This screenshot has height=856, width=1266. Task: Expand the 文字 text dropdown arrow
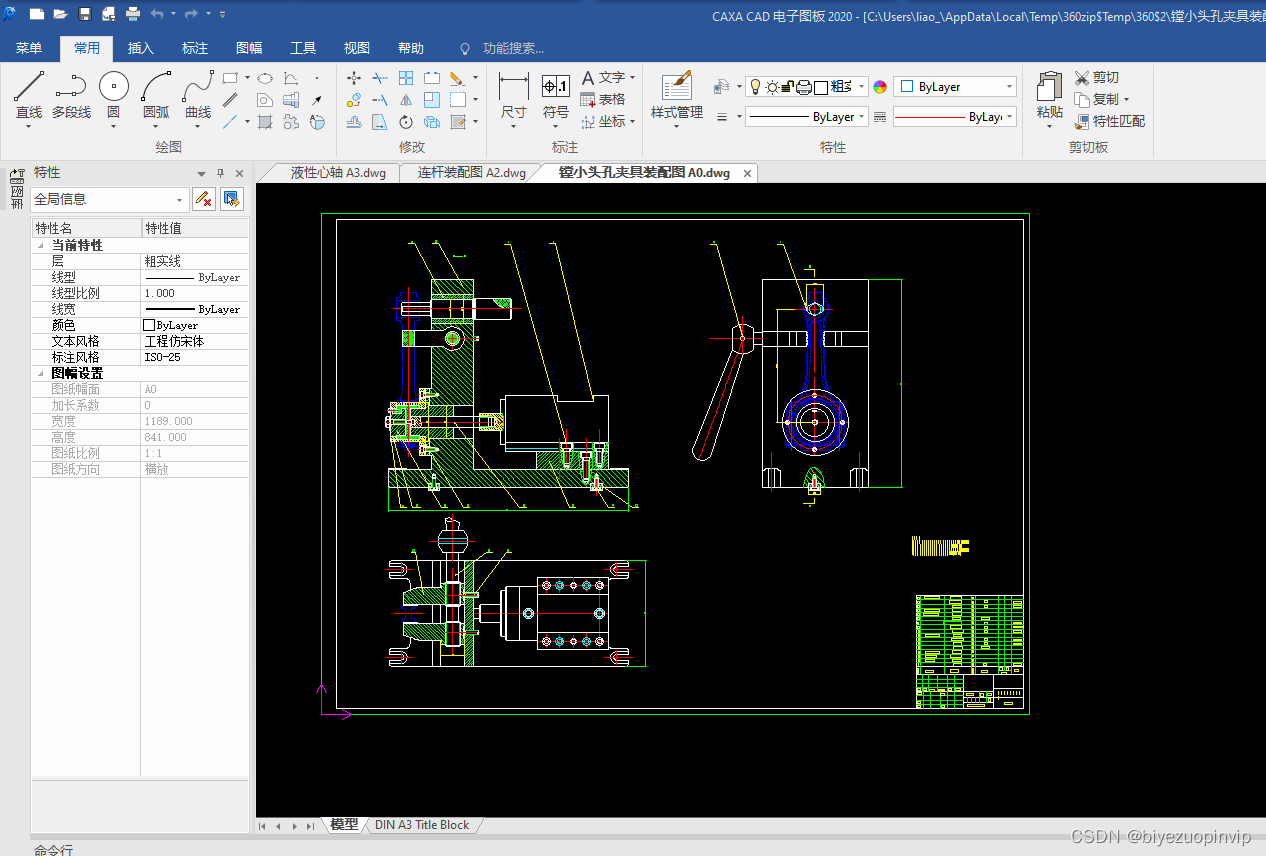[632, 78]
